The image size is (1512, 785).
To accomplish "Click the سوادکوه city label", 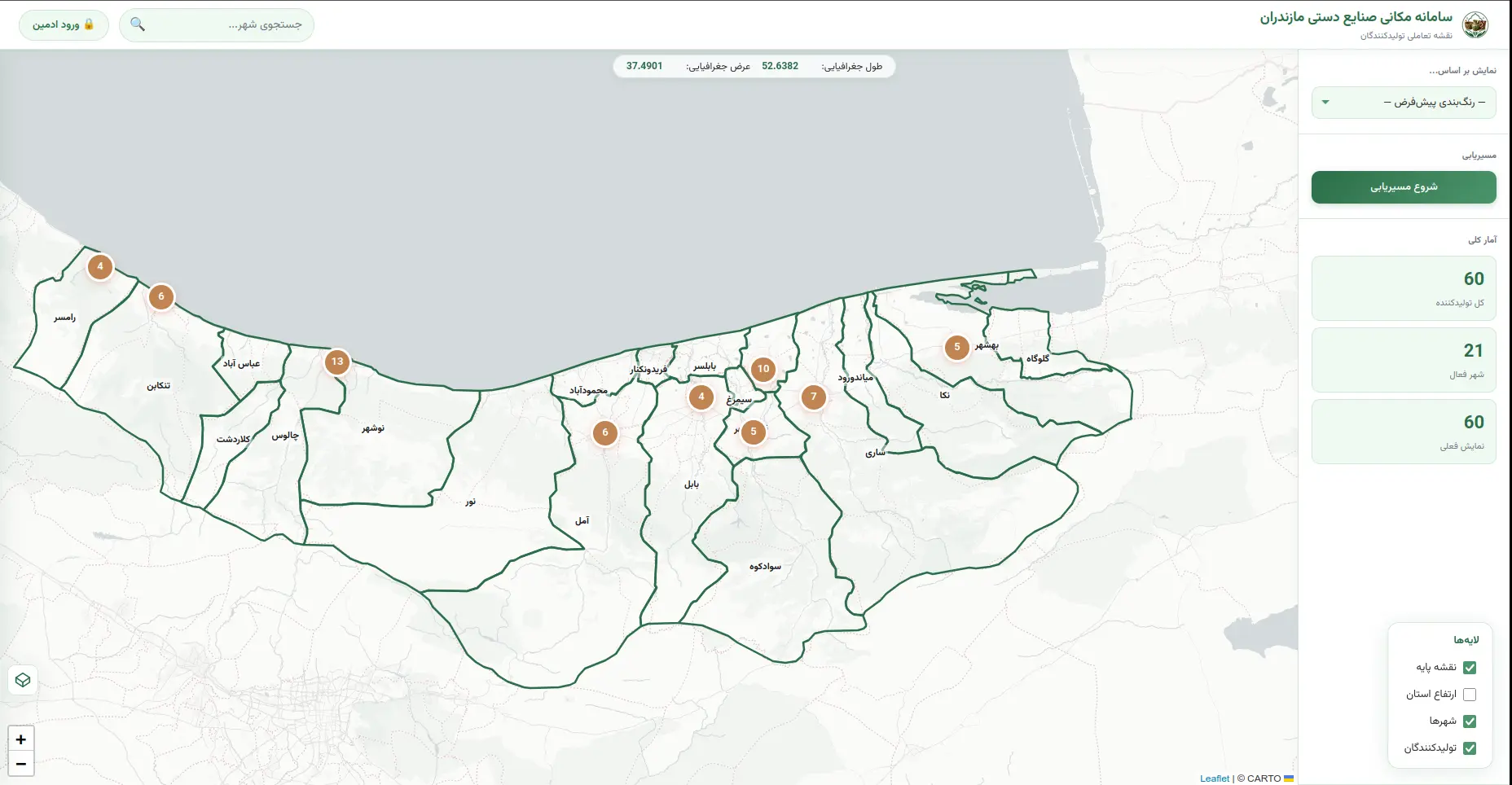I will point(765,567).
